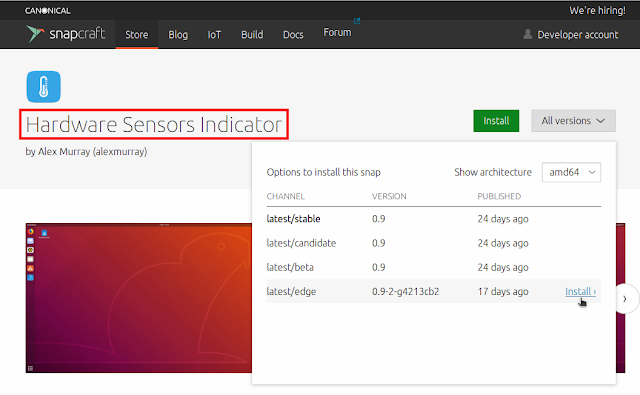Open the amd64 architecture dropdown
The image size is (640, 395).
click(571, 172)
